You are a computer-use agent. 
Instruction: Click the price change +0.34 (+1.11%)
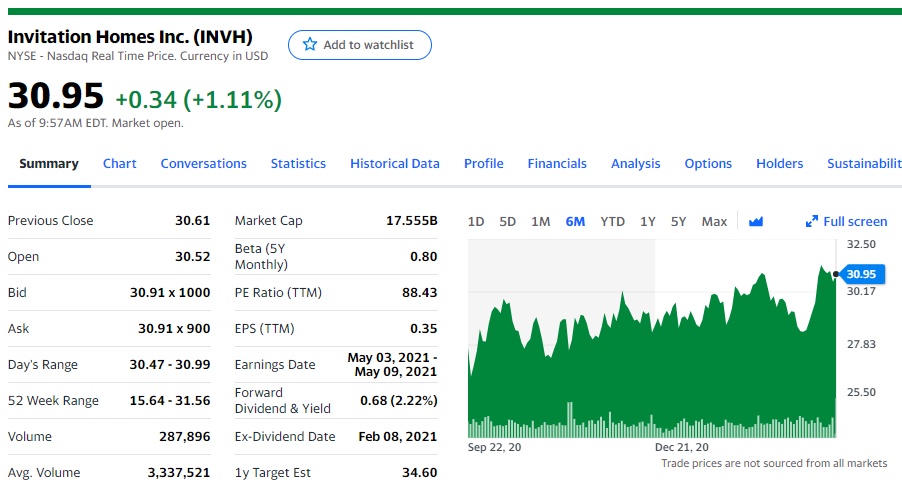(x=198, y=100)
